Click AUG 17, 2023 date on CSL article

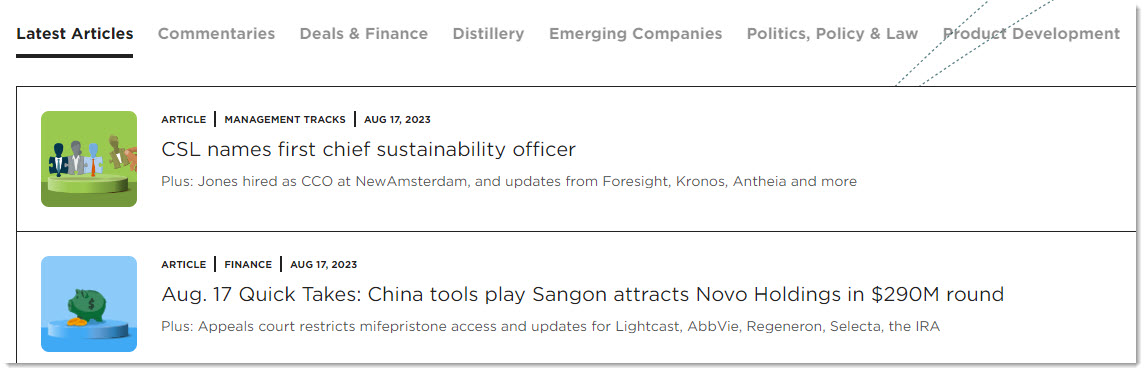(398, 120)
